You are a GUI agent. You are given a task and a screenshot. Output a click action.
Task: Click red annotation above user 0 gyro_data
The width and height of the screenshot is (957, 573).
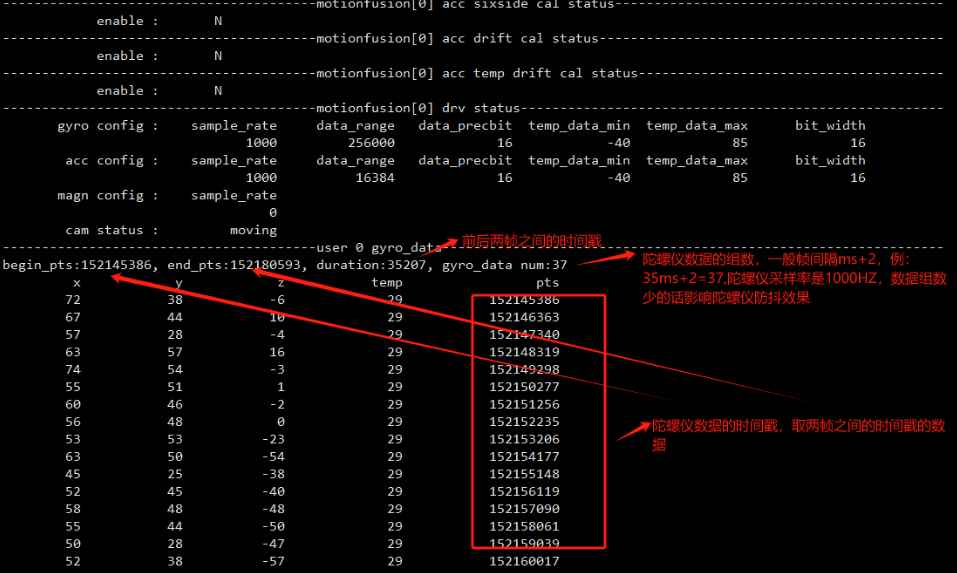point(532,241)
